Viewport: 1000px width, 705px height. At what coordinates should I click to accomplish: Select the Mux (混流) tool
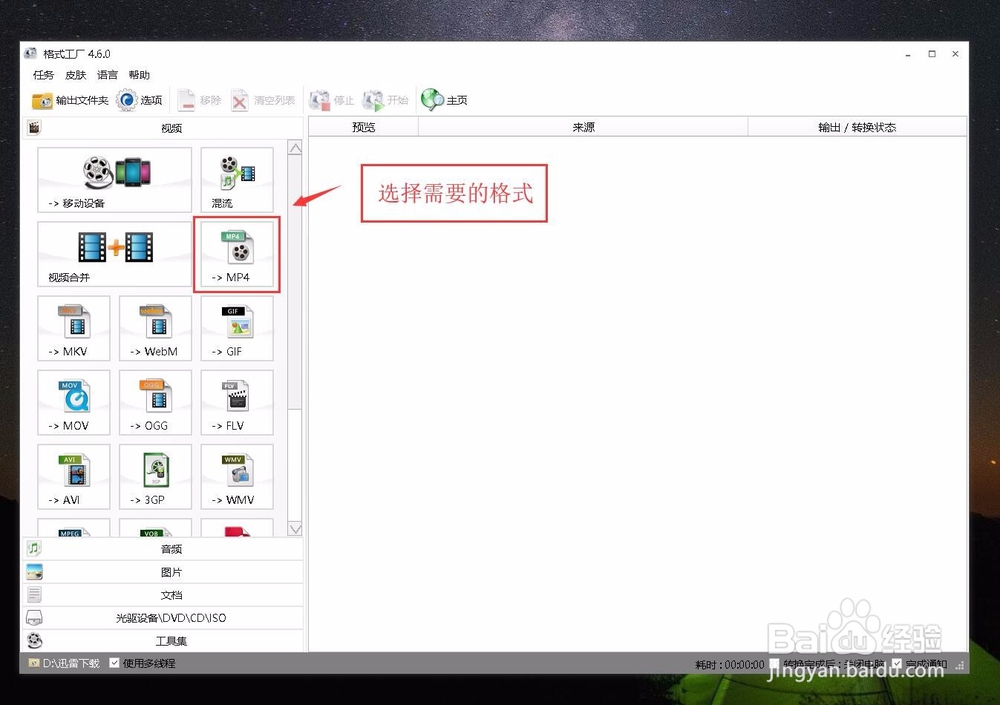coord(236,180)
